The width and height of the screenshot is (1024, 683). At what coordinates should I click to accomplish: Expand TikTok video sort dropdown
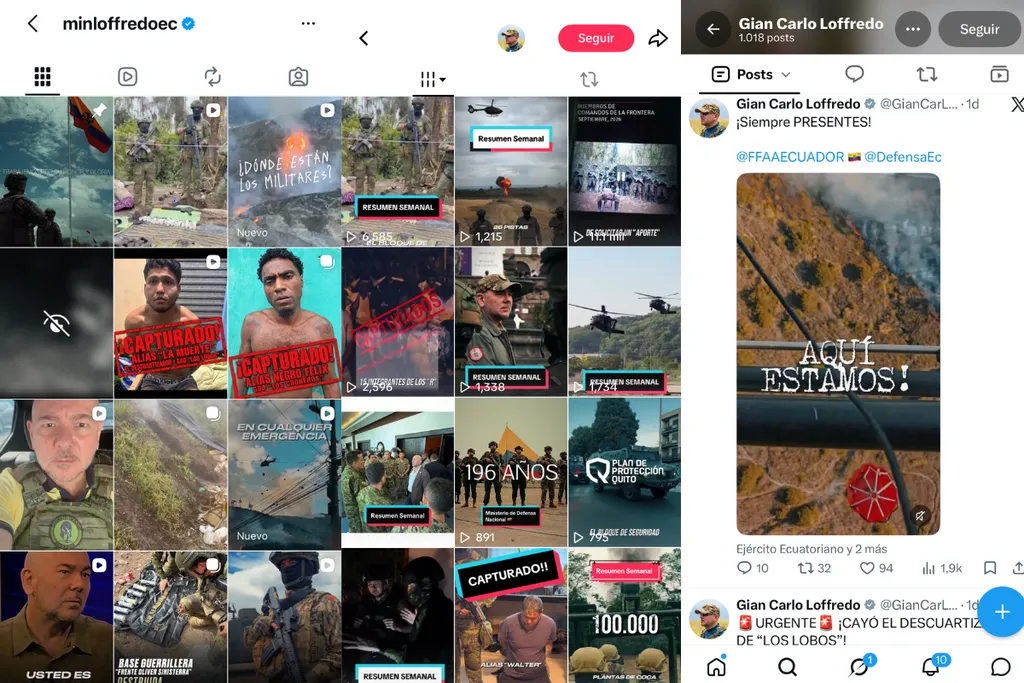[432, 80]
